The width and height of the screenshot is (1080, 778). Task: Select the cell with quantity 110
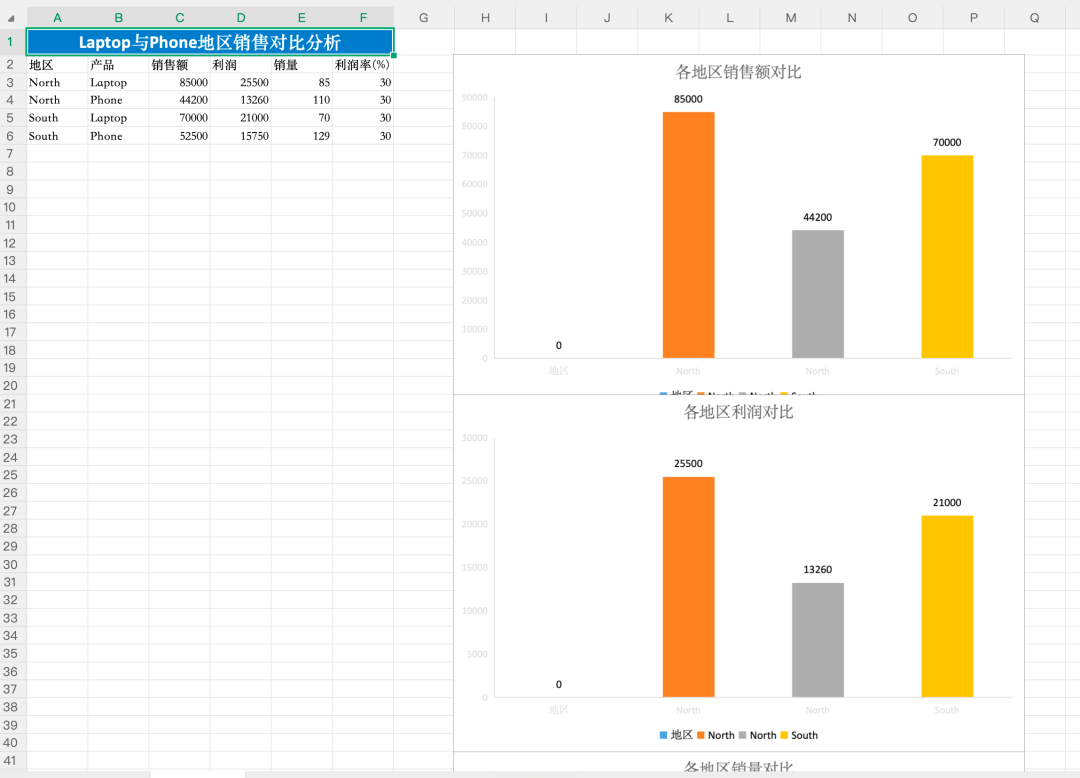pos(302,100)
